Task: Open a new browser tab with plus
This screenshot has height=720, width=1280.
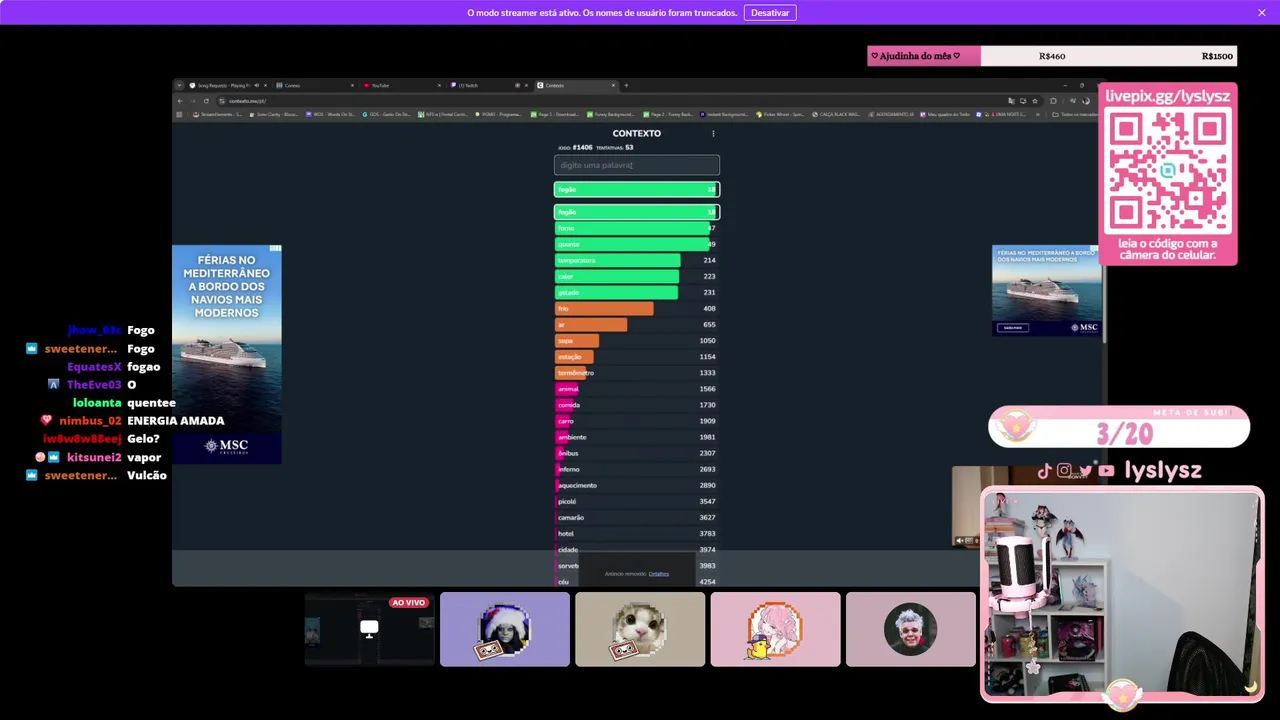Action: coord(626,85)
